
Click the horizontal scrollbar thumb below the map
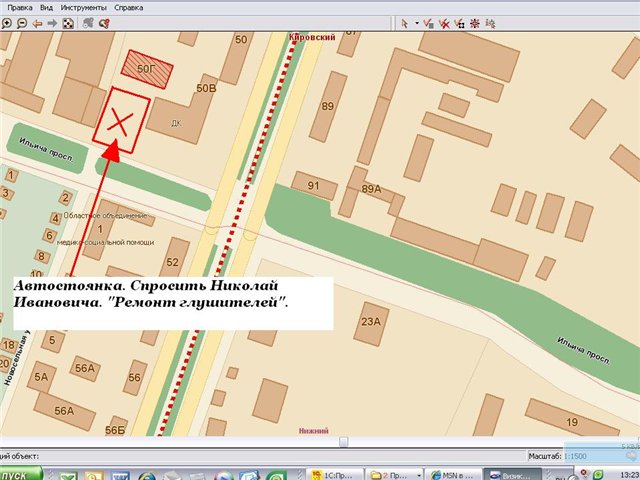point(343,441)
